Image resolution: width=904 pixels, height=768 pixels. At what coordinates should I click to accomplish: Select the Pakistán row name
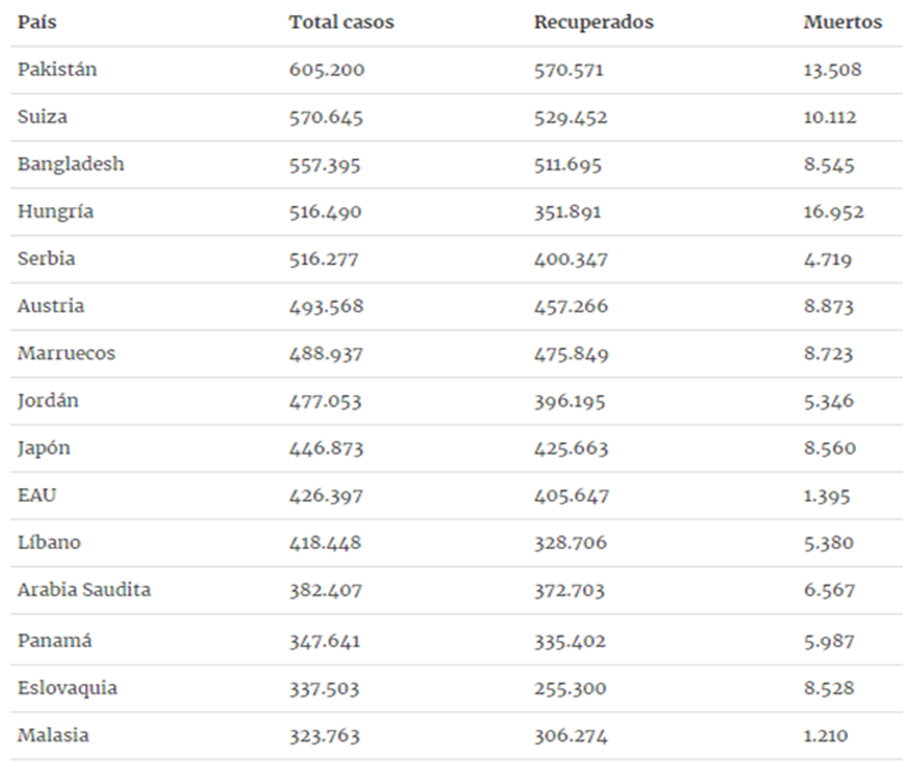click(x=57, y=69)
